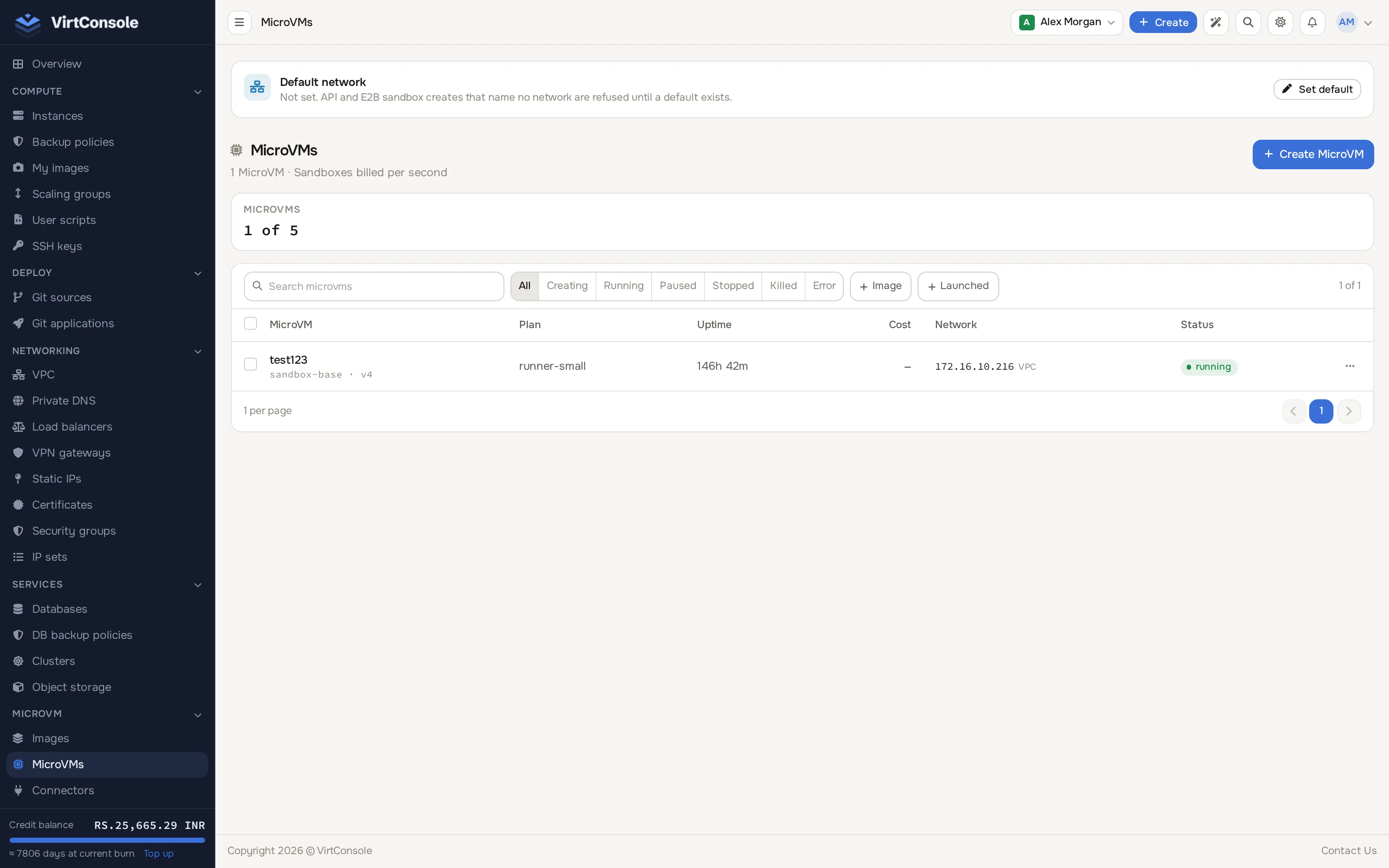Open Object storage in sidebar
1389x868 pixels.
pyautogui.click(x=107, y=687)
